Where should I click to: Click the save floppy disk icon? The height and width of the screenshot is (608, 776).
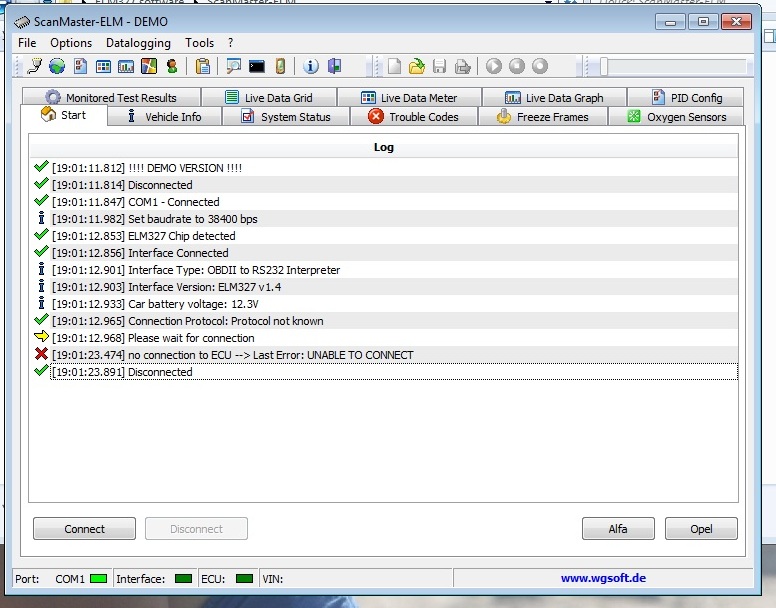coord(439,67)
